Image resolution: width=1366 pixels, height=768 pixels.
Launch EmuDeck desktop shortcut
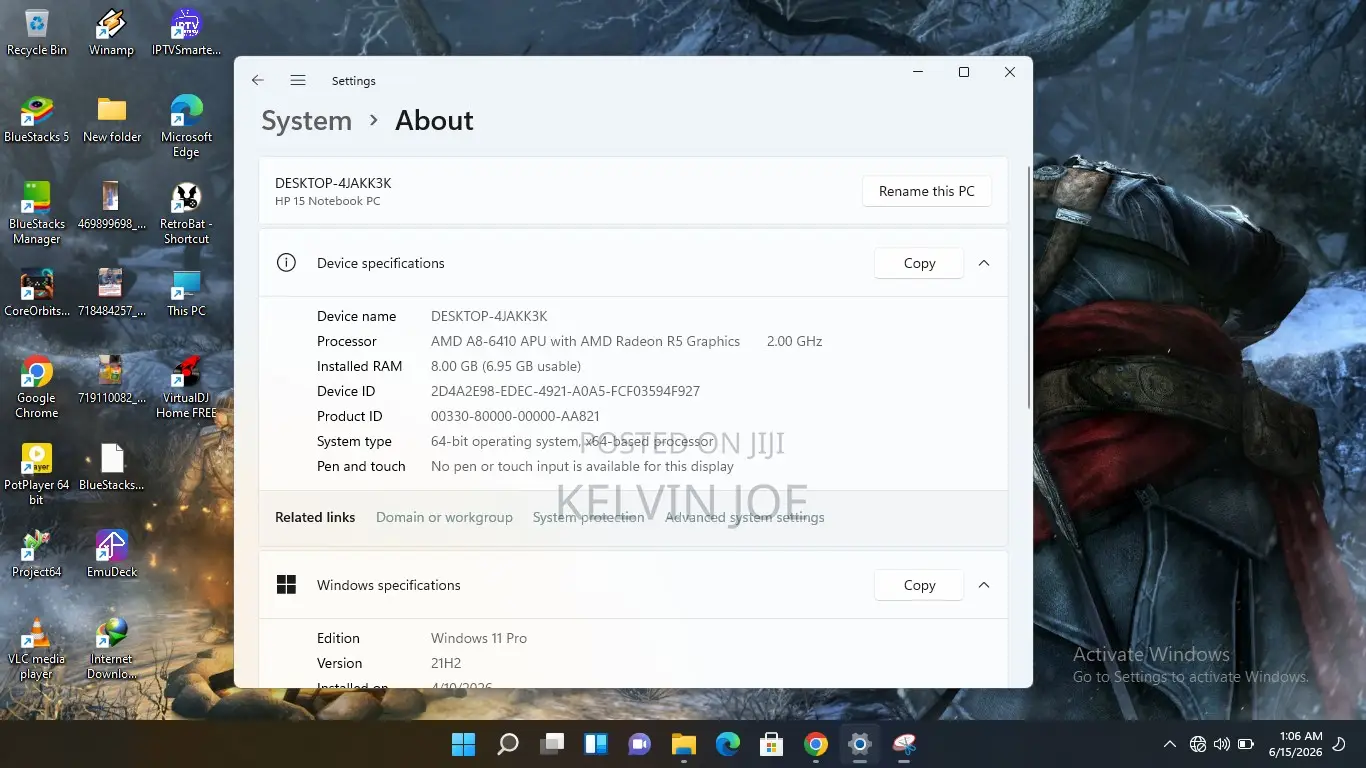point(112,554)
